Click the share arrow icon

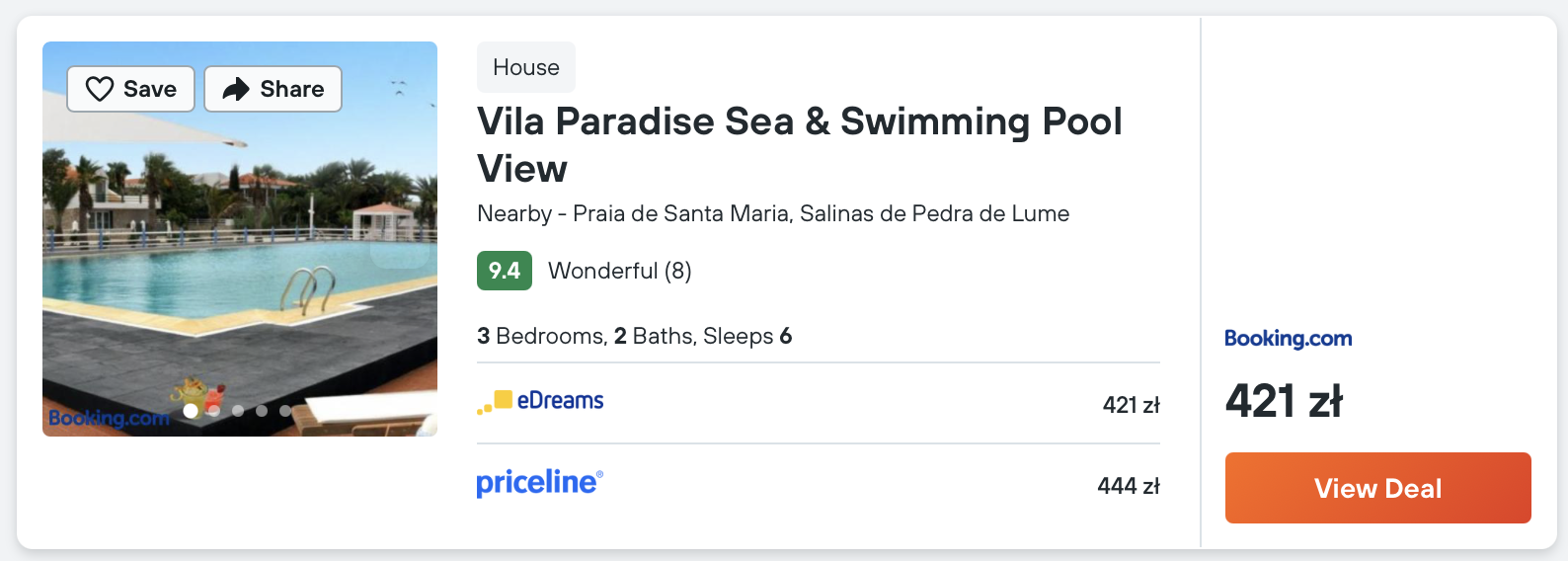[x=236, y=89]
